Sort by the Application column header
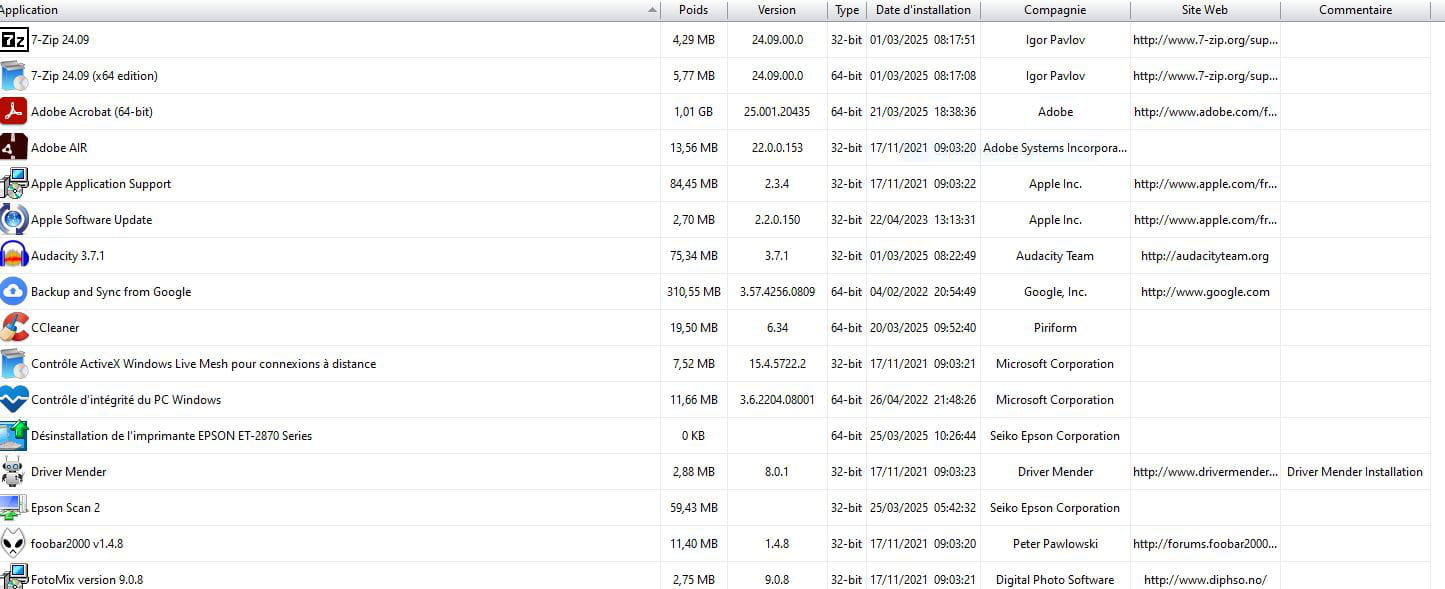 coord(330,10)
